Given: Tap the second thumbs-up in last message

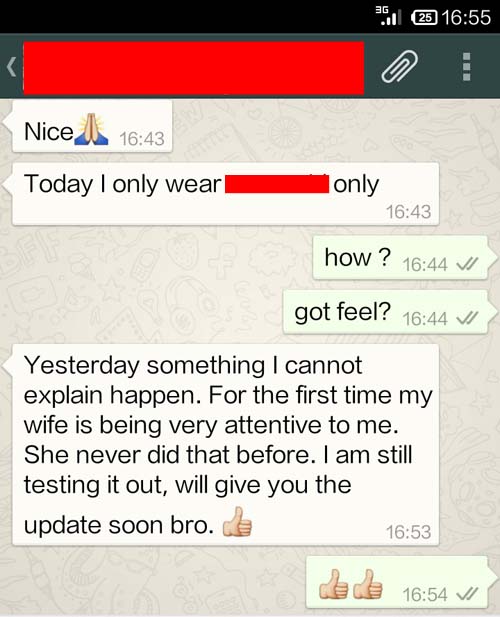Looking at the screenshot, I should 367,584.
